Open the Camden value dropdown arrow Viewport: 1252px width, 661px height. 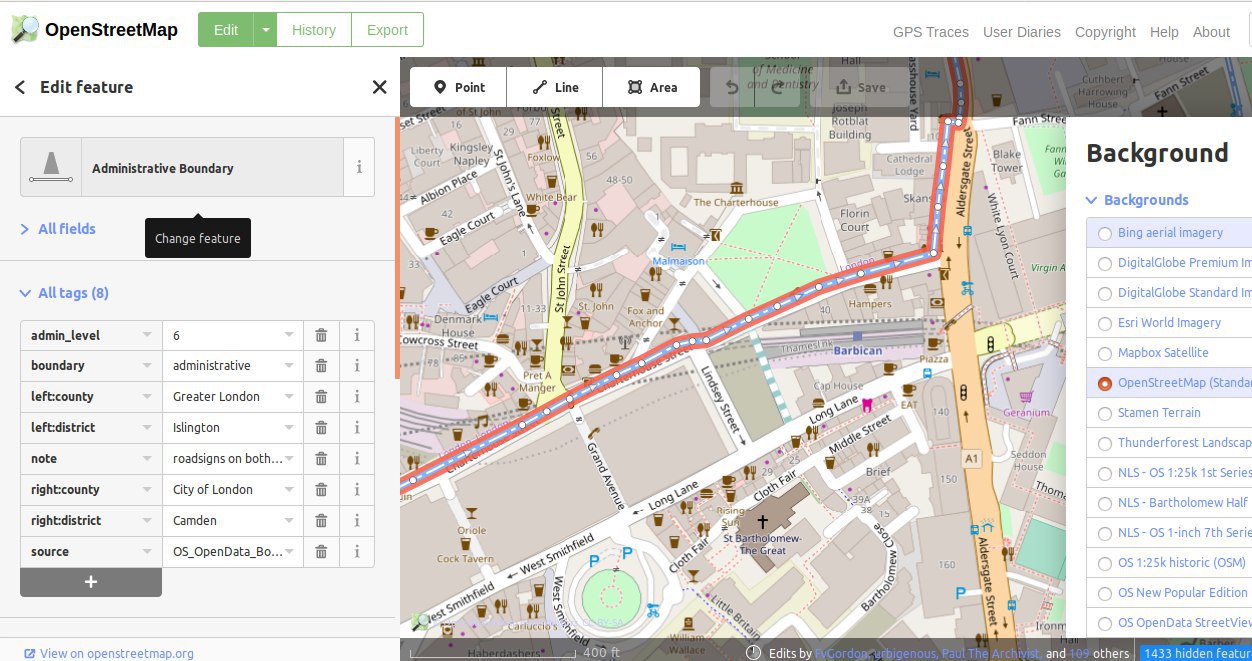pyautogui.click(x=289, y=521)
